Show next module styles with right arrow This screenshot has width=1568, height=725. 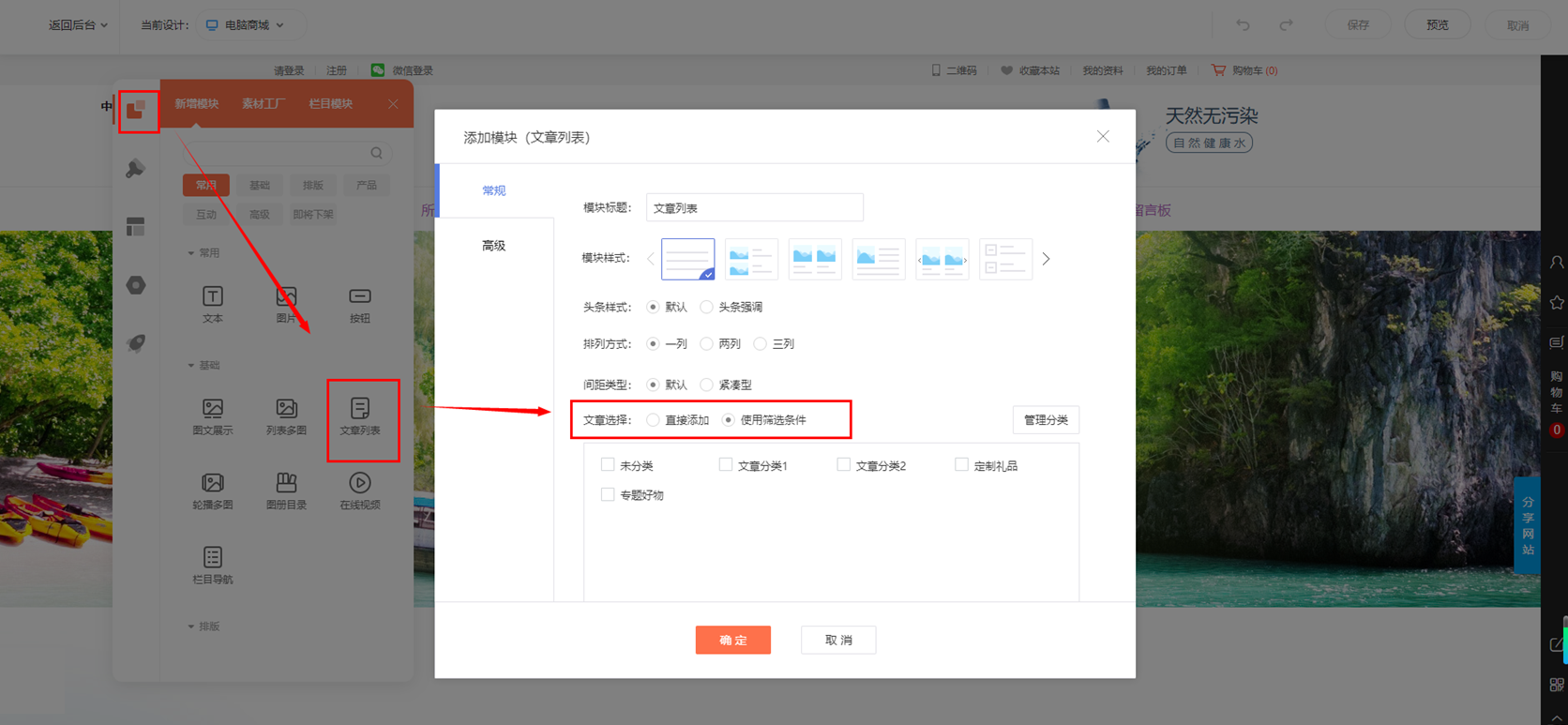click(1047, 259)
